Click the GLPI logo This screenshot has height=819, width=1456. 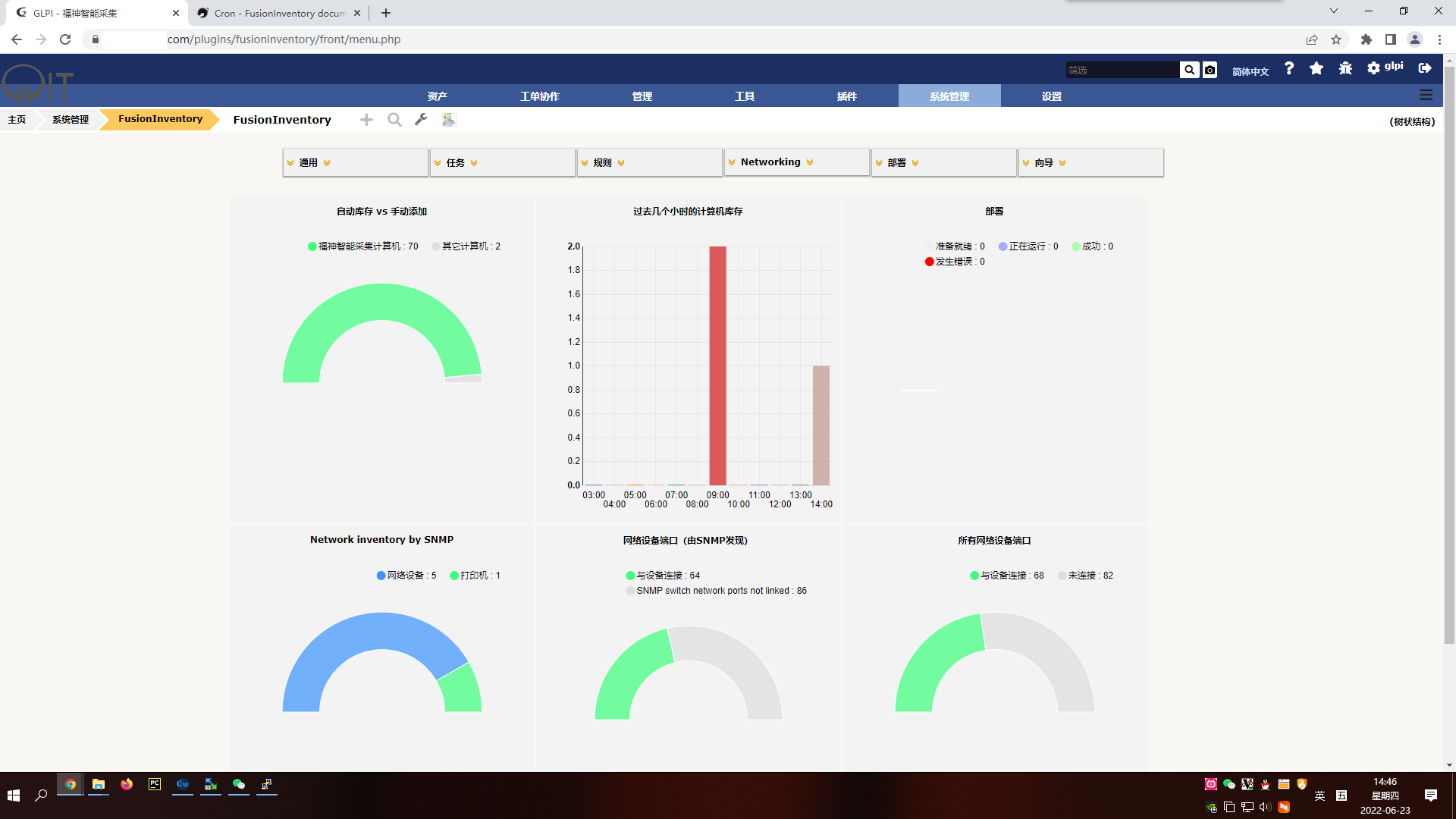tap(36, 83)
